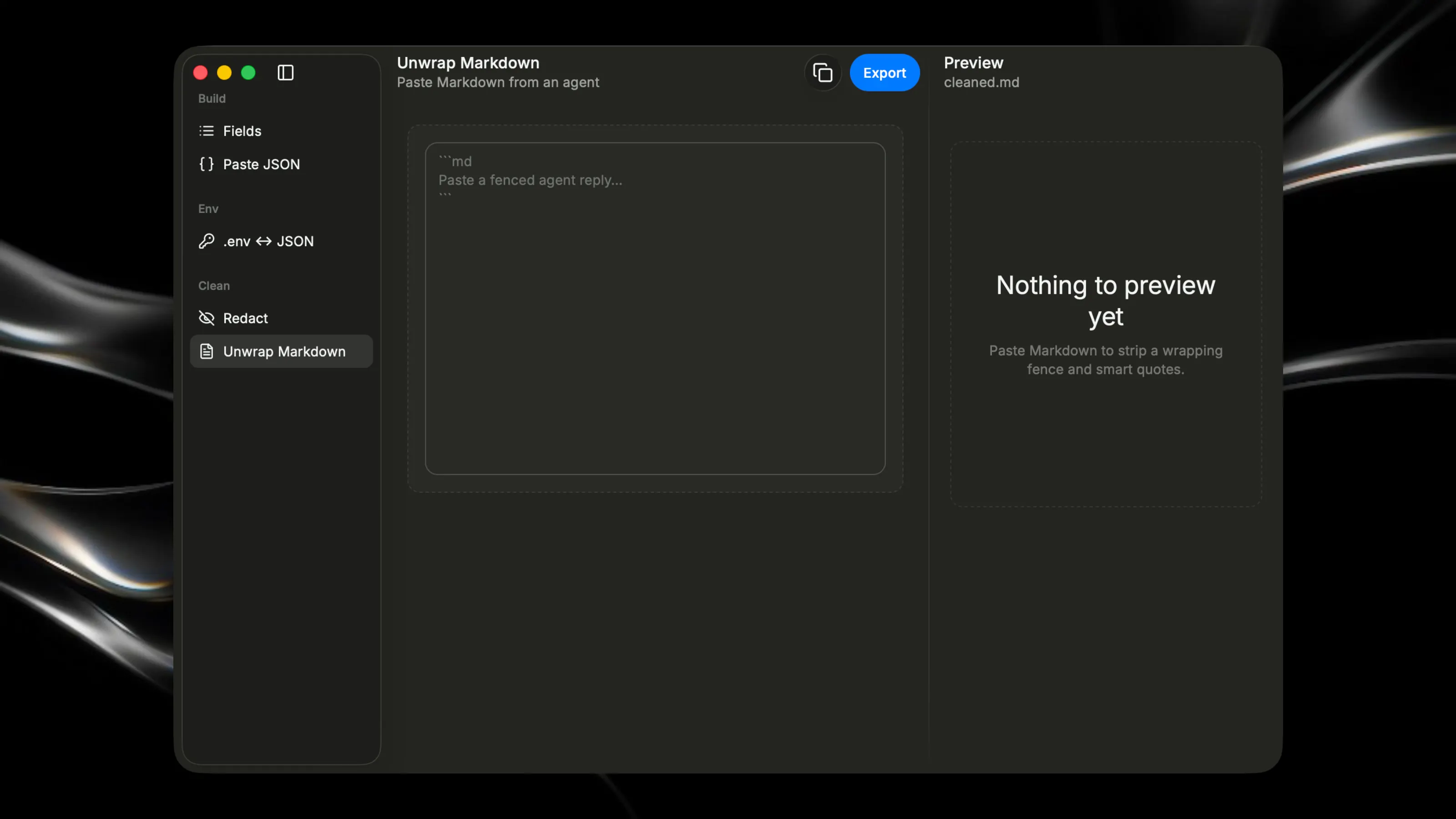Copy cleaned output with the copy icon
Viewport: 1456px width, 819px height.
822,72
